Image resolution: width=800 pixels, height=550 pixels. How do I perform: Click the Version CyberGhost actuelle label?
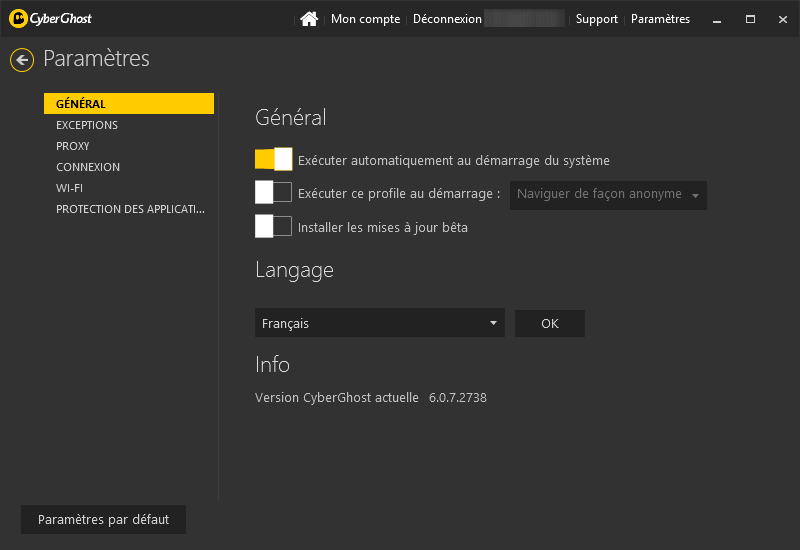[x=337, y=397]
